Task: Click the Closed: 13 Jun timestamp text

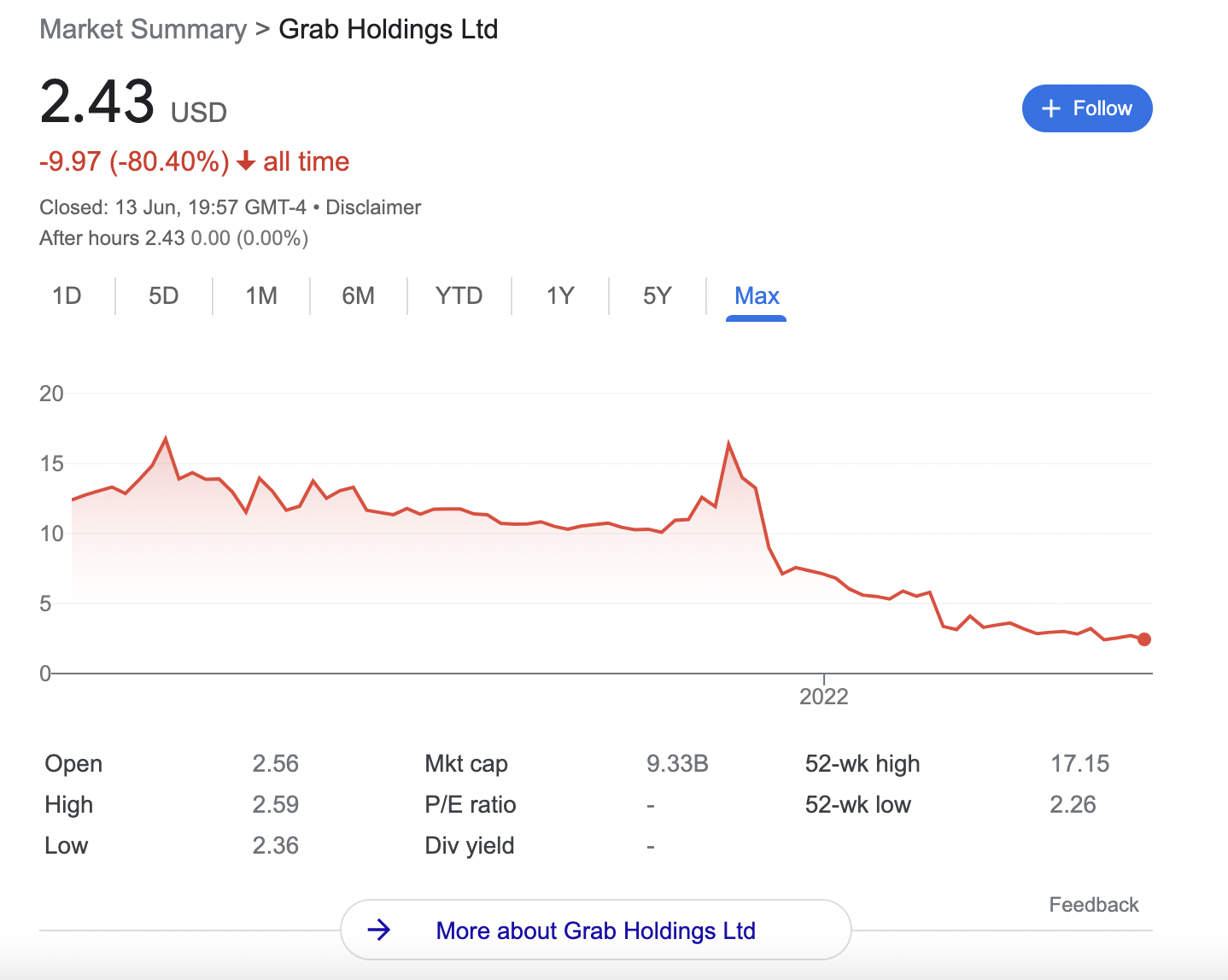Action: pyautogui.click(x=173, y=207)
